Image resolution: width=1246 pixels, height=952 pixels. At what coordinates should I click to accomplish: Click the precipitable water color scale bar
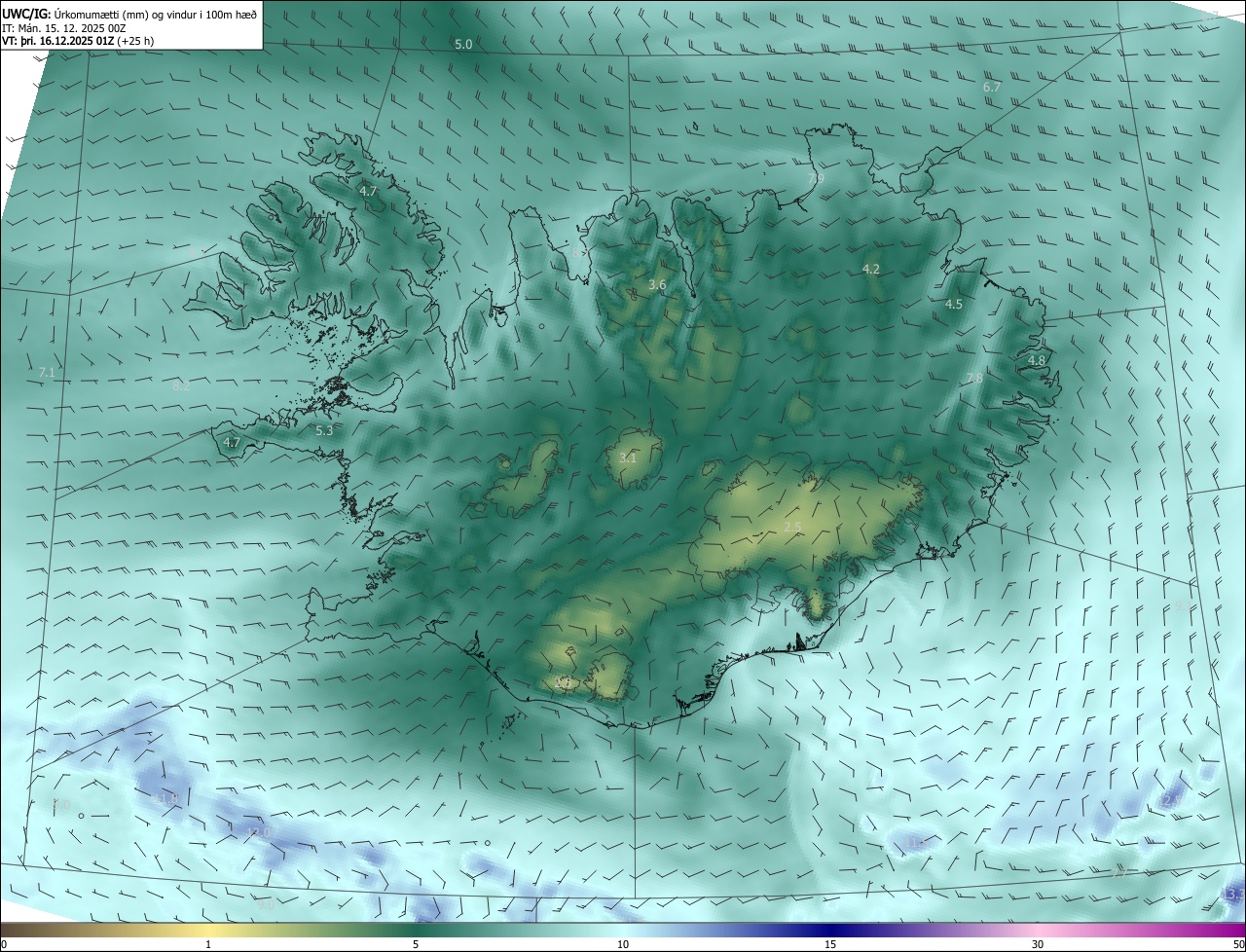(623, 930)
